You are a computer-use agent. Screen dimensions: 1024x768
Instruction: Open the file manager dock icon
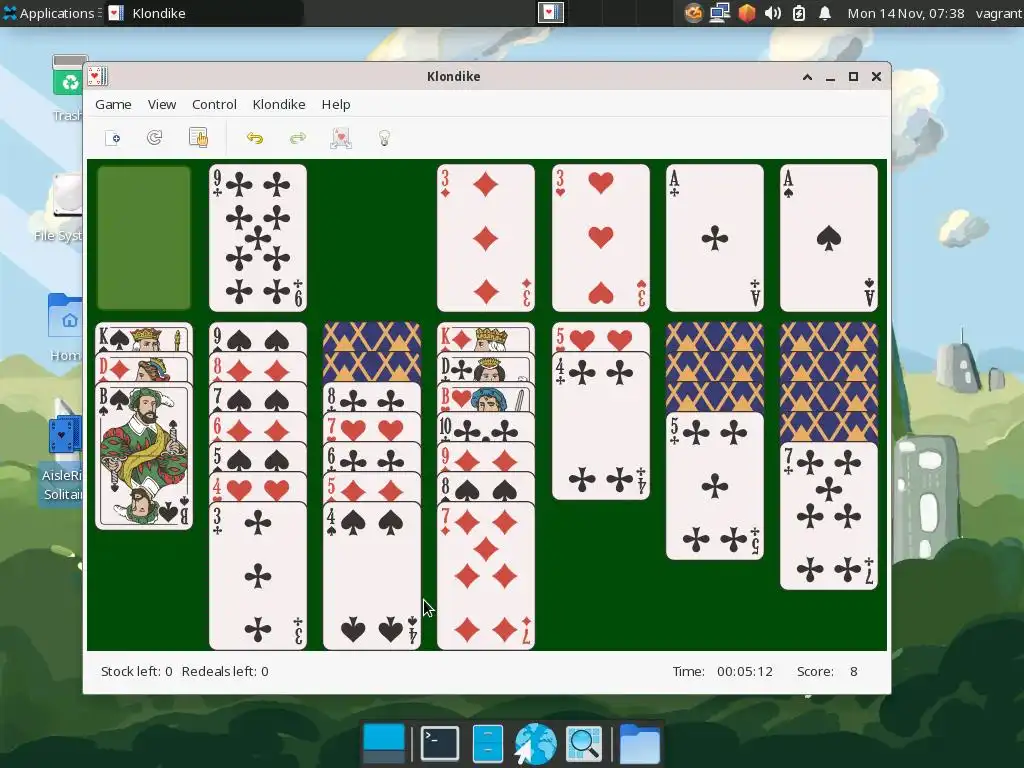tap(487, 743)
